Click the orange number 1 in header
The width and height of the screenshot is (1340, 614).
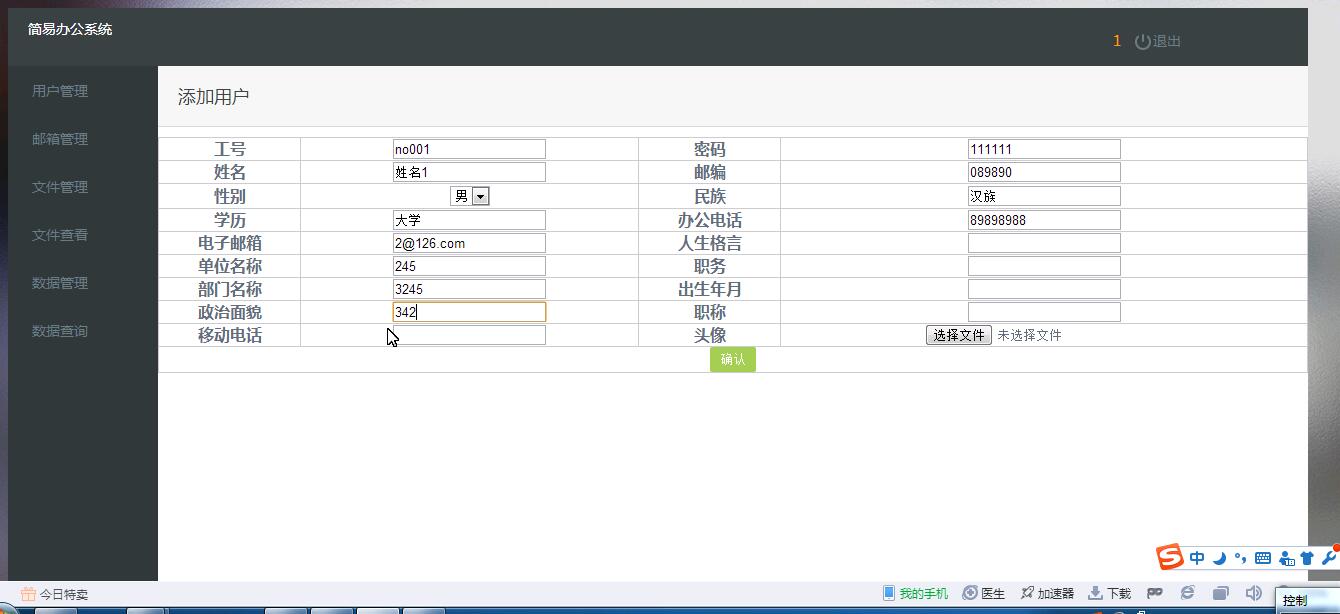pos(1117,41)
